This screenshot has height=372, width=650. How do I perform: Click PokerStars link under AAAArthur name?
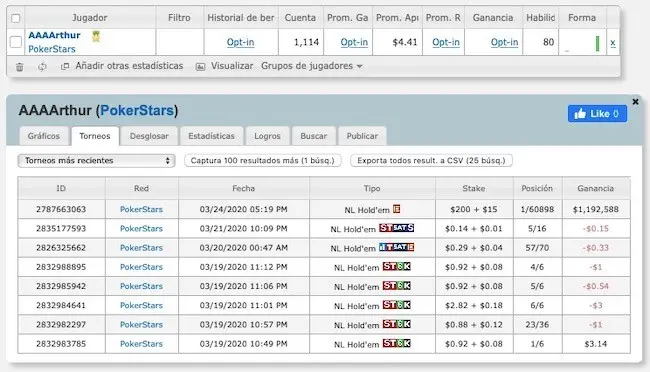pyautogui.click(x=52, y=49)
